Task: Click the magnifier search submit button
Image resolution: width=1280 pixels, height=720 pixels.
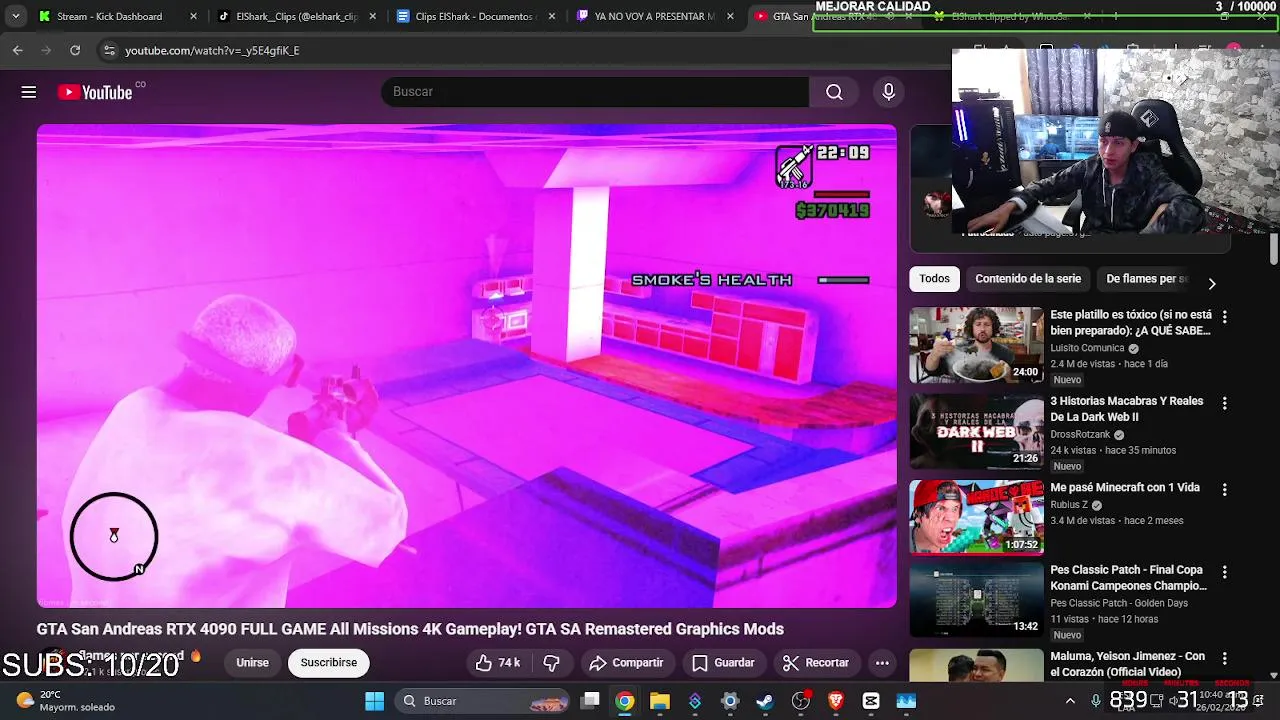Action: coord(834,92)
